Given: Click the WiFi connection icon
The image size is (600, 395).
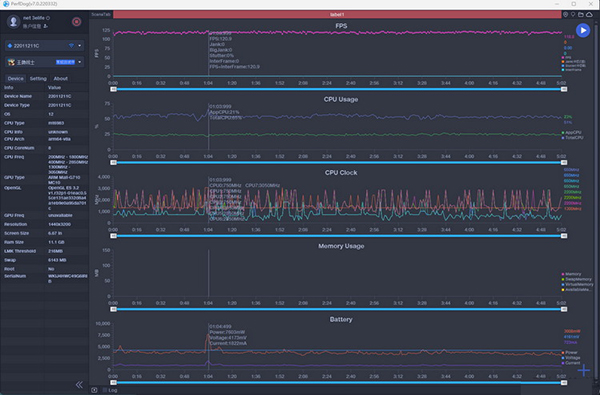Looking at the screenshot, I should coord(71,46).
